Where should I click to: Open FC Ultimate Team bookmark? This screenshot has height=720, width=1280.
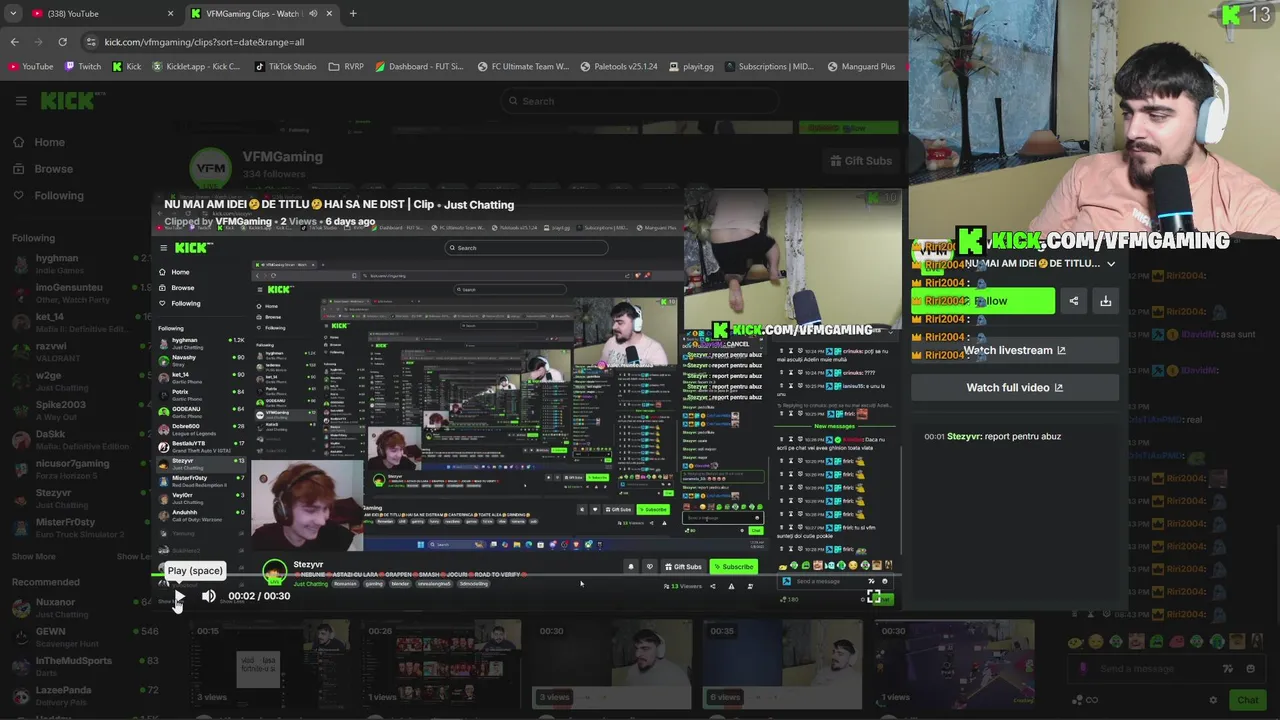coord(523,67)
